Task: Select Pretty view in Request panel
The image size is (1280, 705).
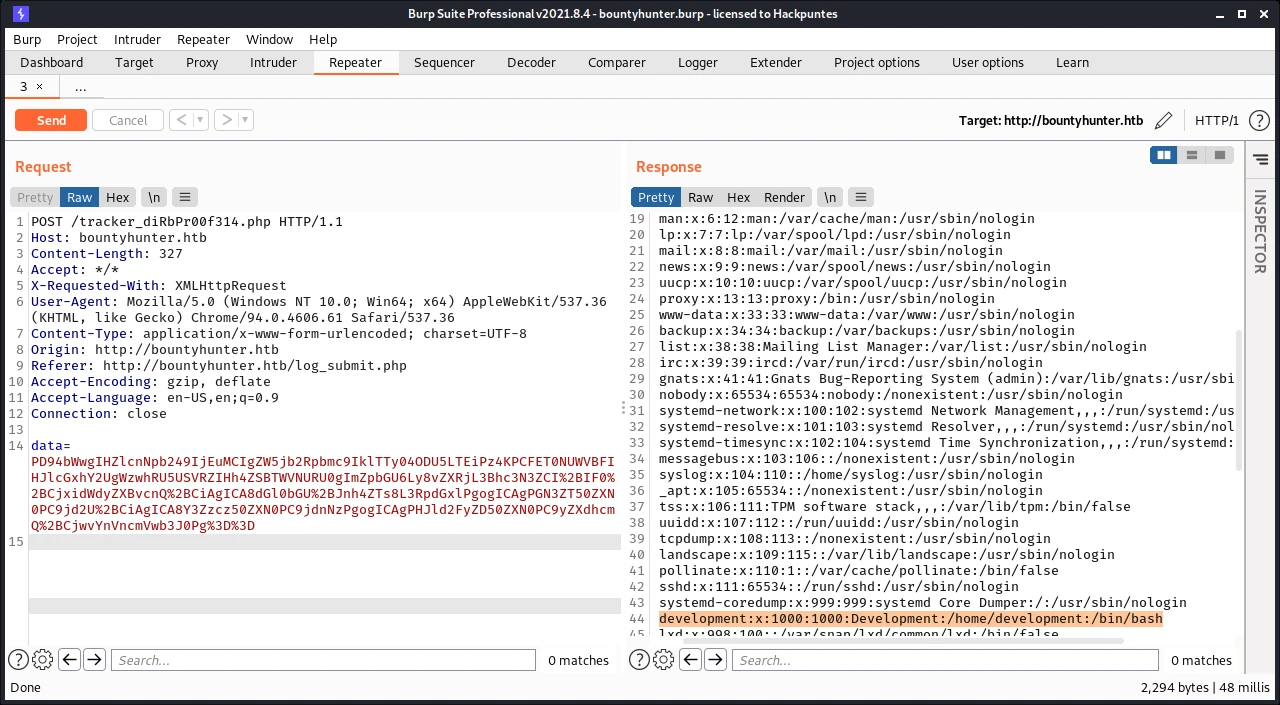Action: 35,197
